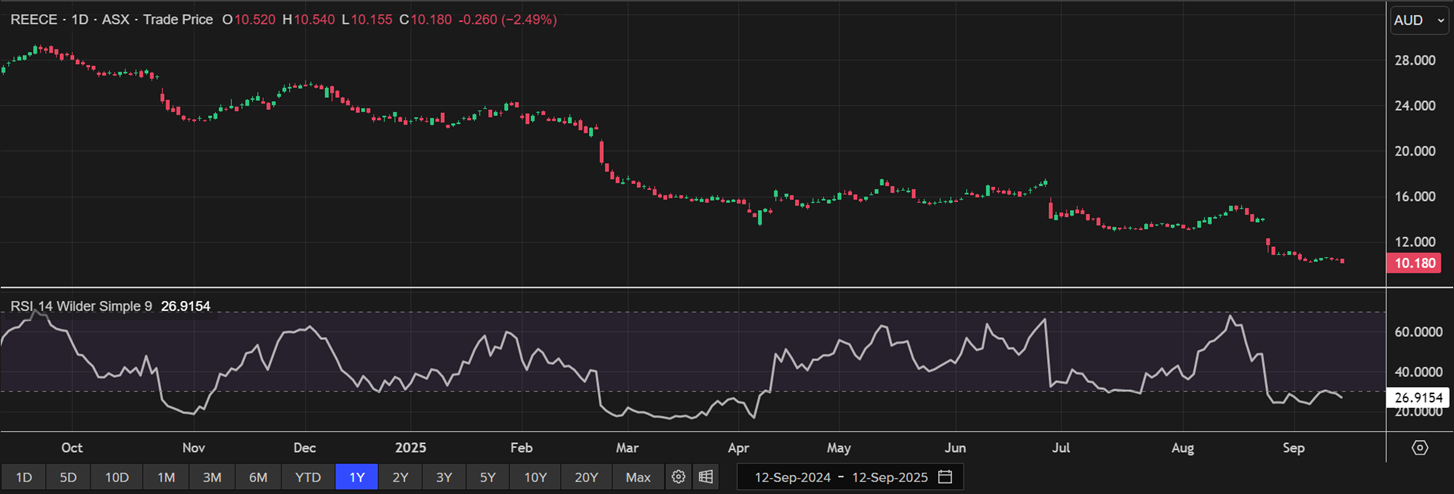
Task: Click the hexagon axis settings icon
Action: [x=1419, y=447]
